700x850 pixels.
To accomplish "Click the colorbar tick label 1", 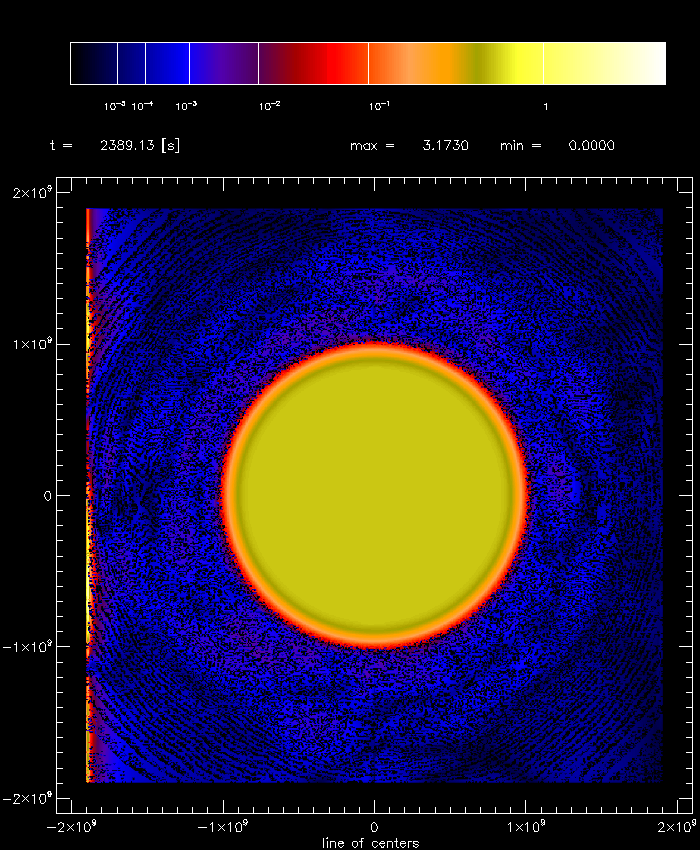I will pos(545,106).
